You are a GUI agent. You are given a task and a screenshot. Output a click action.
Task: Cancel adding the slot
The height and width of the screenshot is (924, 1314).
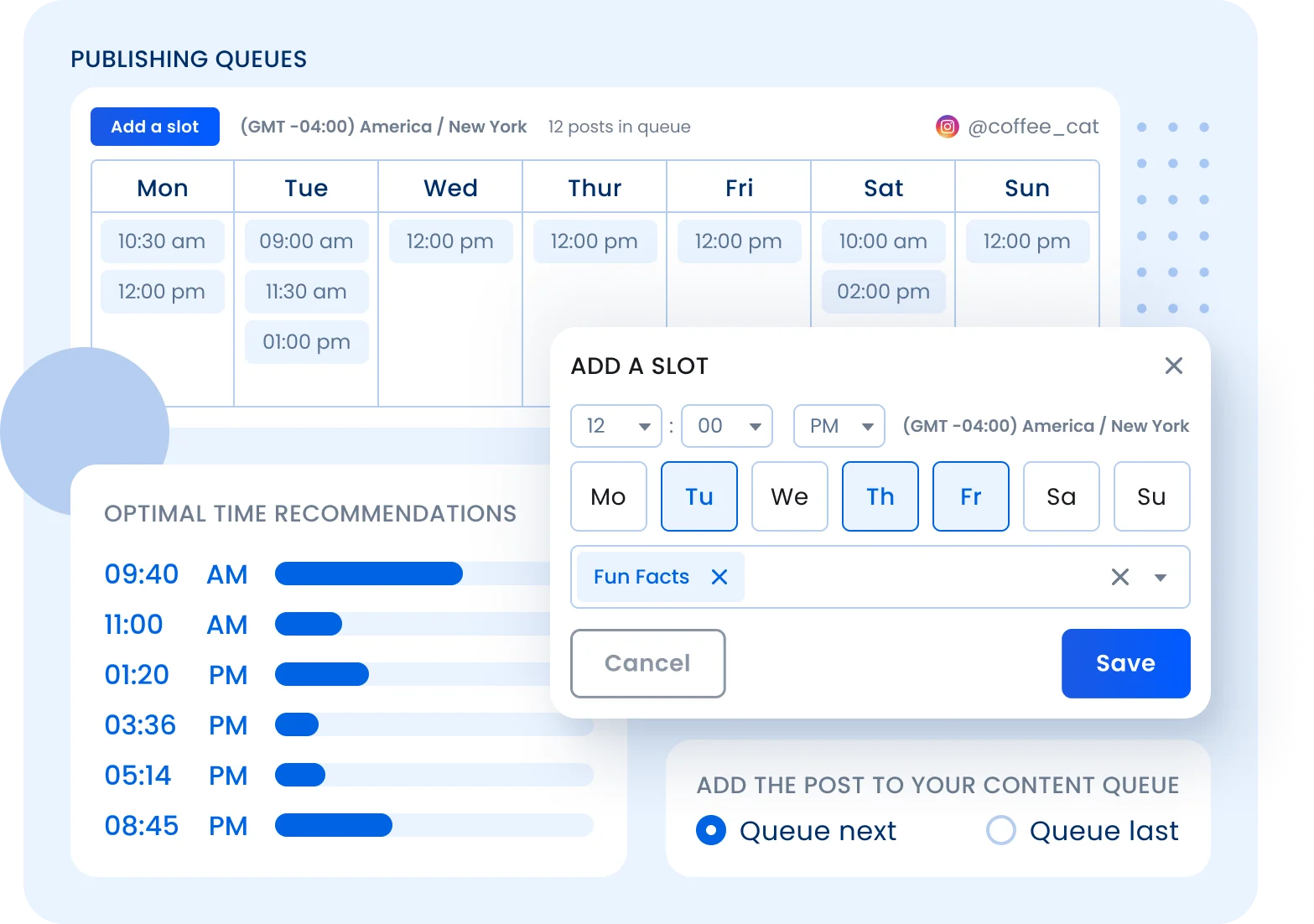pos(647,663)
